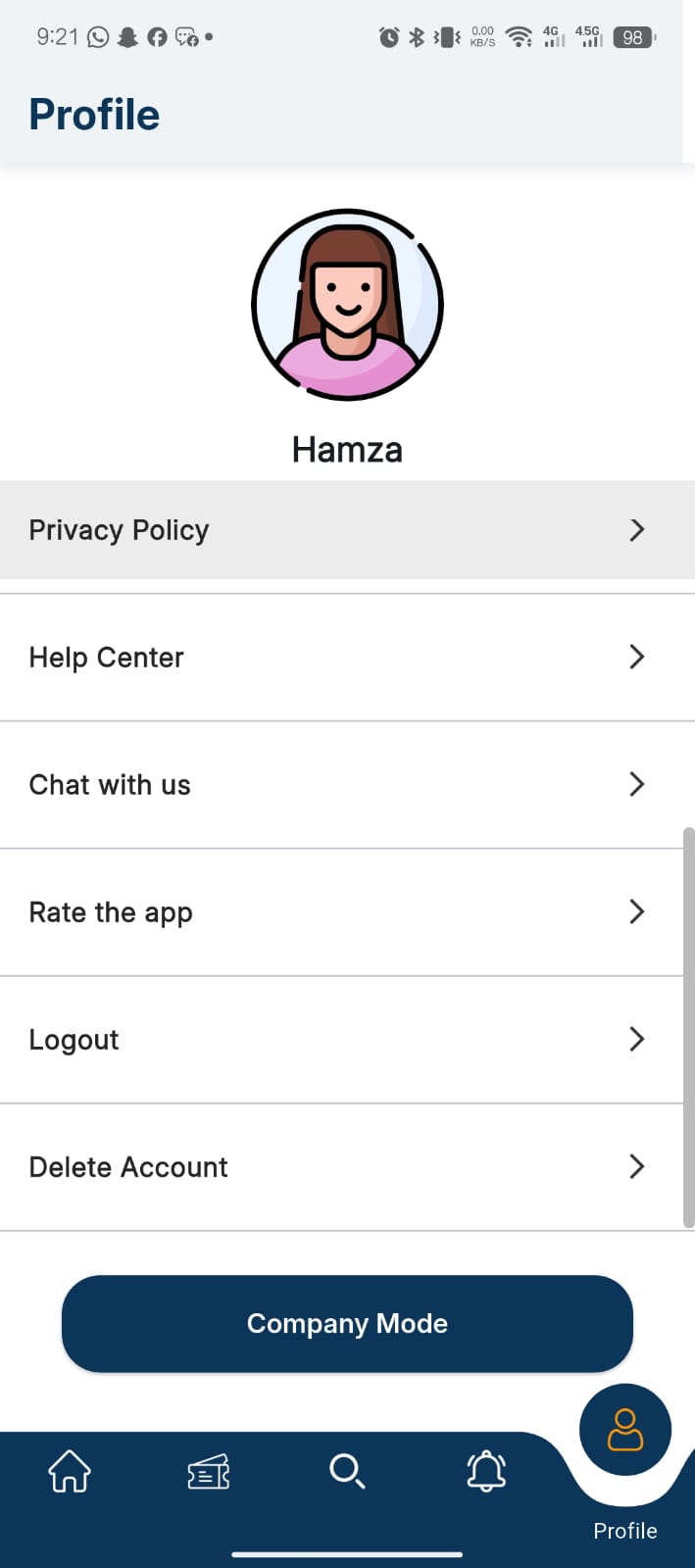The width and height of the screenshot is (695, 1568).
Task: Tap the Chat with us option
Action: tap(110, 784)
